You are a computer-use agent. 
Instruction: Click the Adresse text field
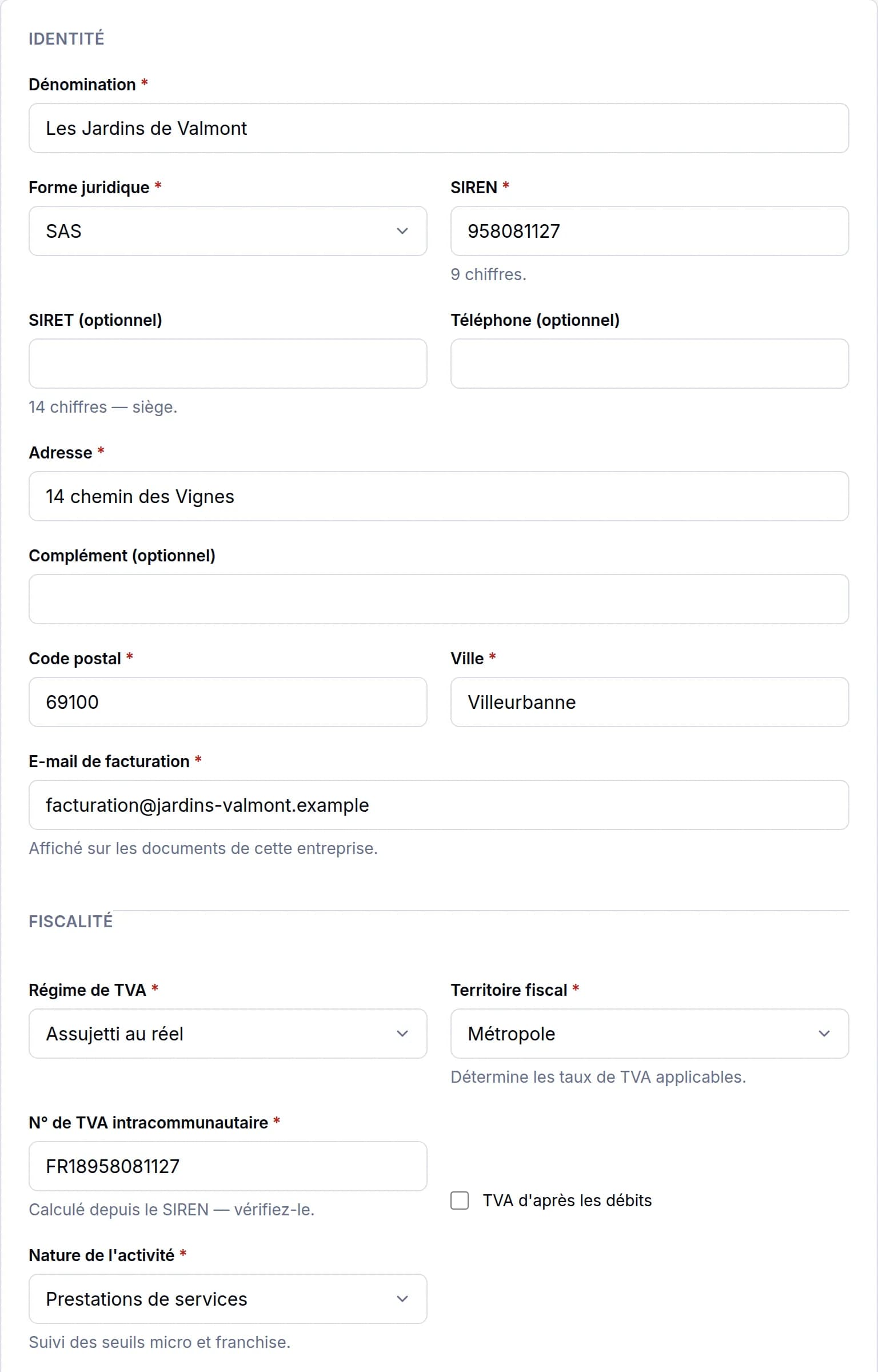click(439, 496)
